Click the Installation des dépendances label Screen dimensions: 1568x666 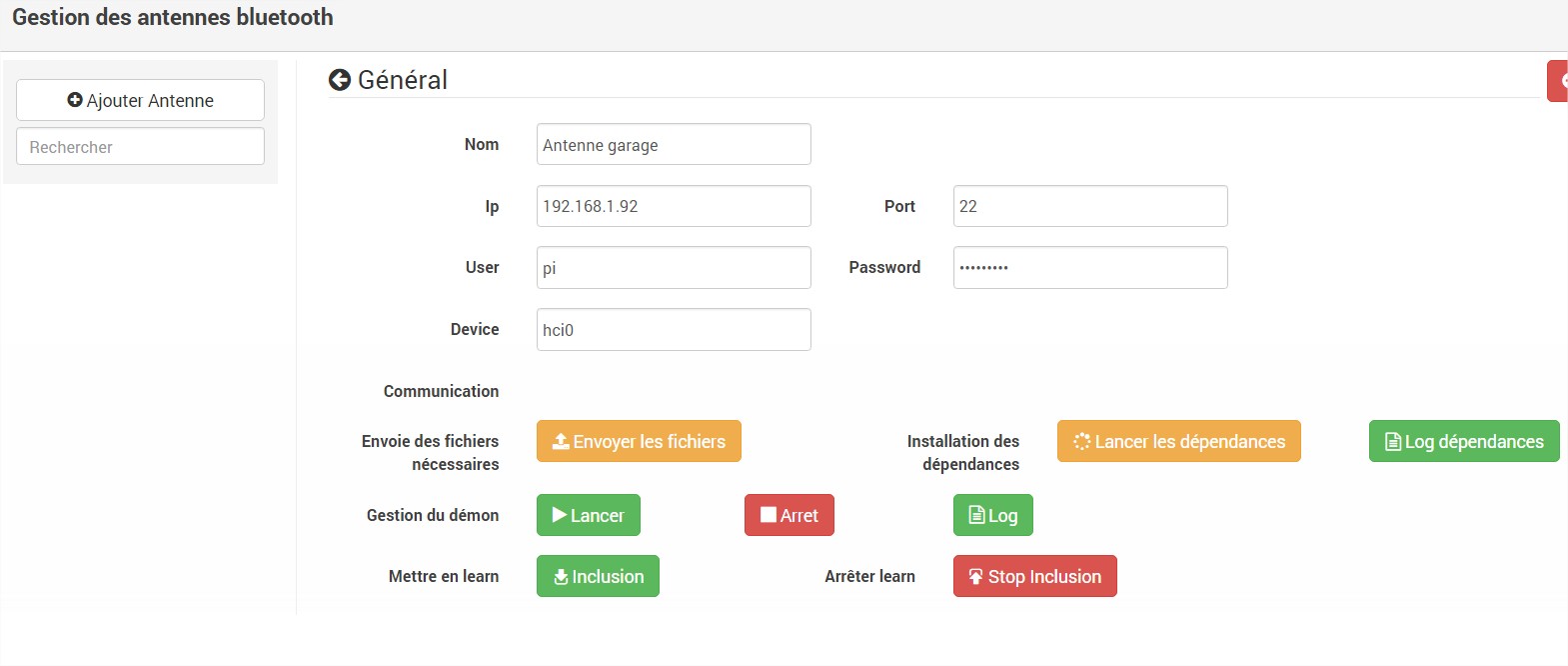(963, 452)
